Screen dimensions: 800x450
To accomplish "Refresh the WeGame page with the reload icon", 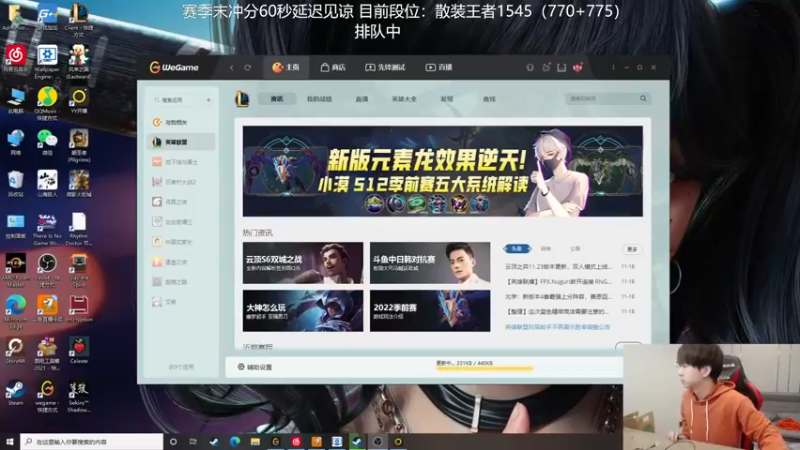I will coord(247,67).
